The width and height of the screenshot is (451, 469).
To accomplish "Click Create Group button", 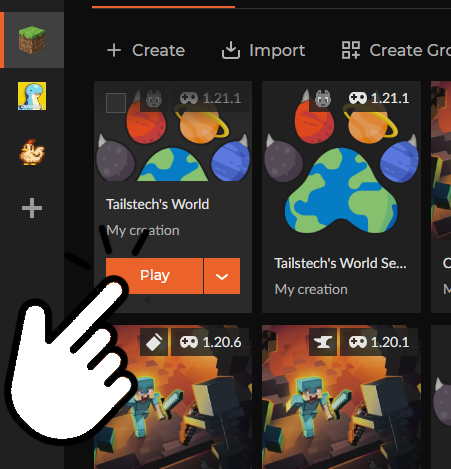I will point(396,51).
